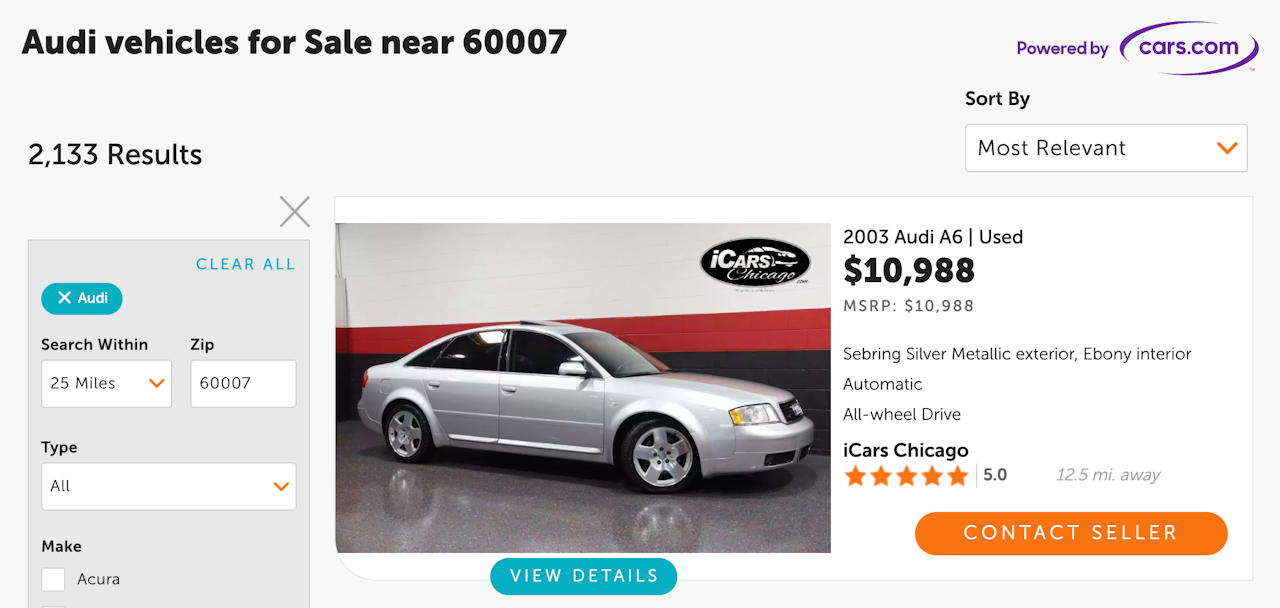Click the VIEW DETAILS button

(584, 576)
